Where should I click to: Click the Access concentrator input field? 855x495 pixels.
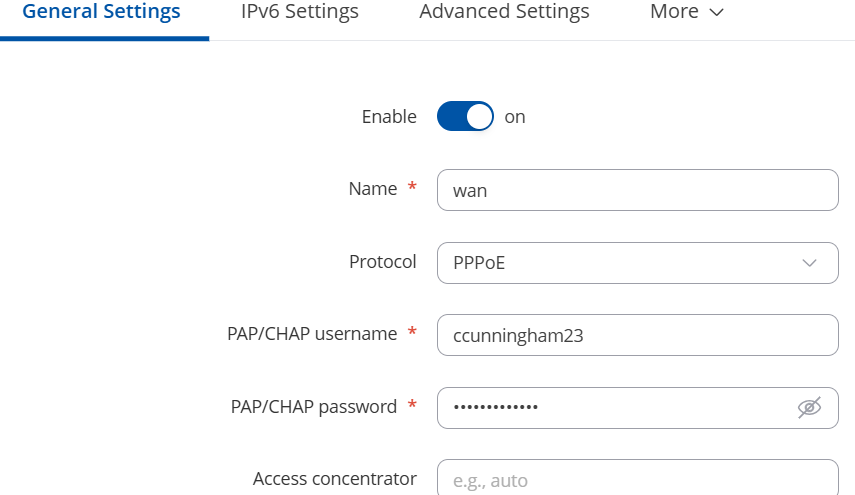tap(637, 478)
